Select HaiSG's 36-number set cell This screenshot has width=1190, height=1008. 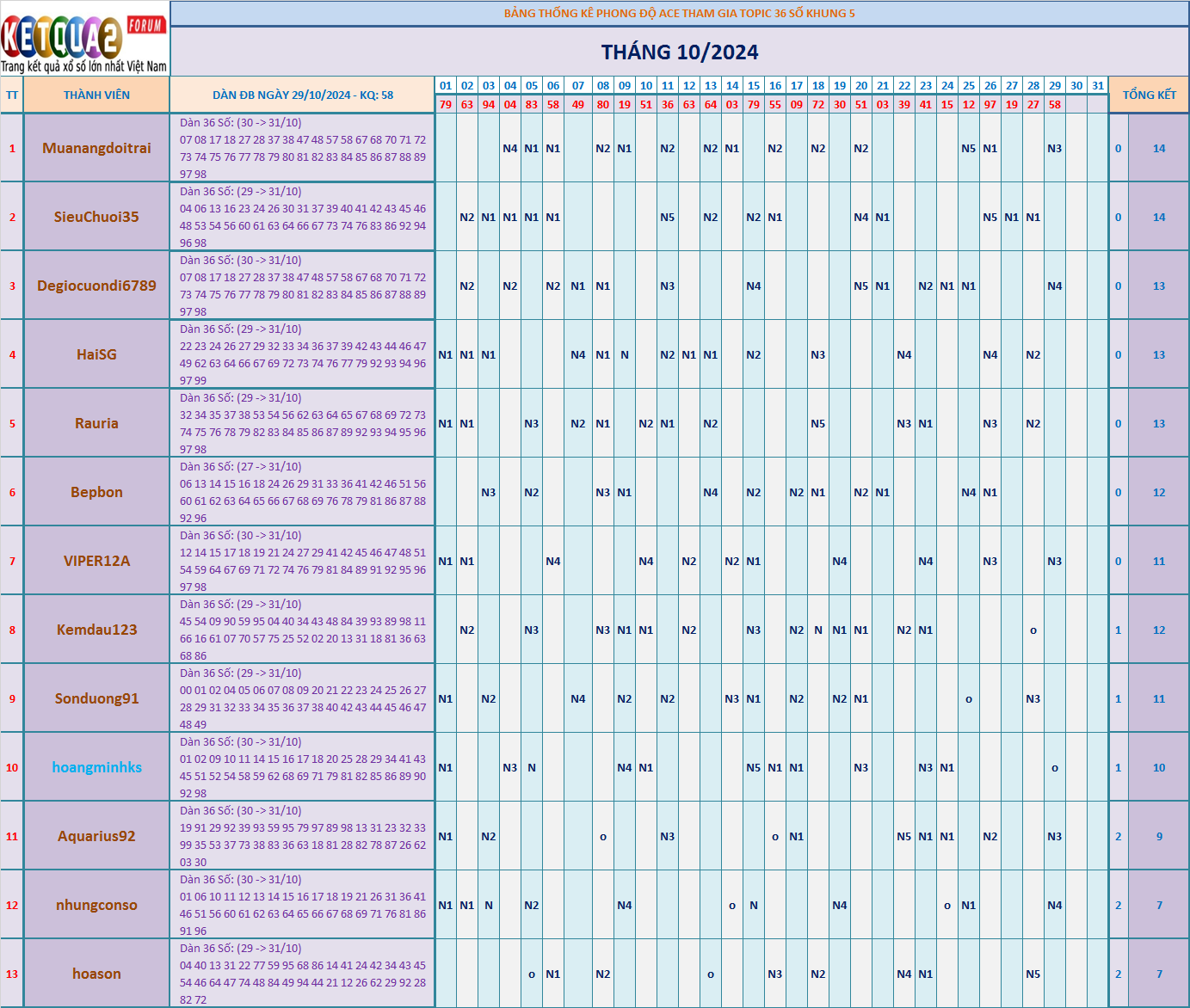tap(302, 354)
